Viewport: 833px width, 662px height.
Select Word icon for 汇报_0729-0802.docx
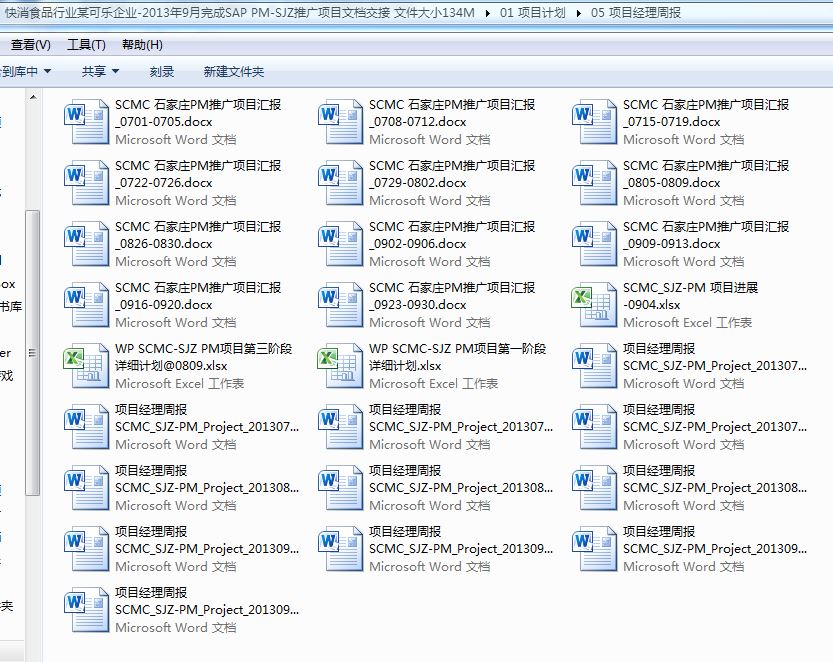339,183
